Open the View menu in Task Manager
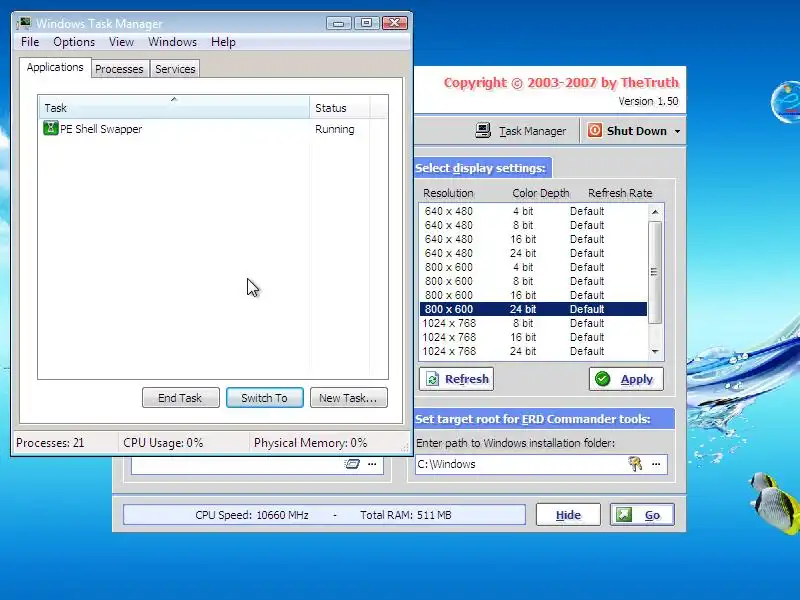 [121, 42]
